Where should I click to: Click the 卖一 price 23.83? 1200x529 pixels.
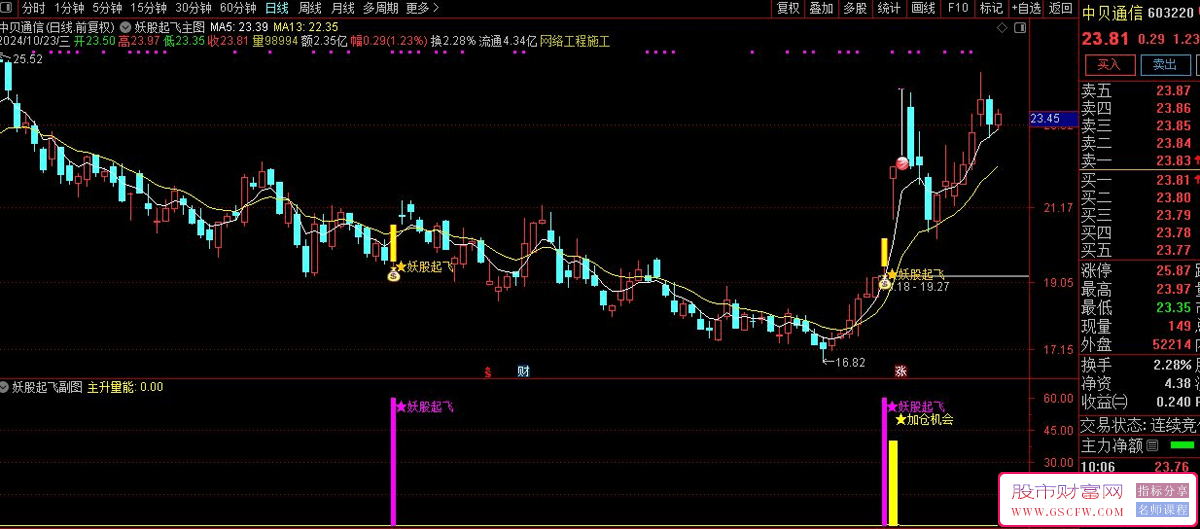(1174, 161)
